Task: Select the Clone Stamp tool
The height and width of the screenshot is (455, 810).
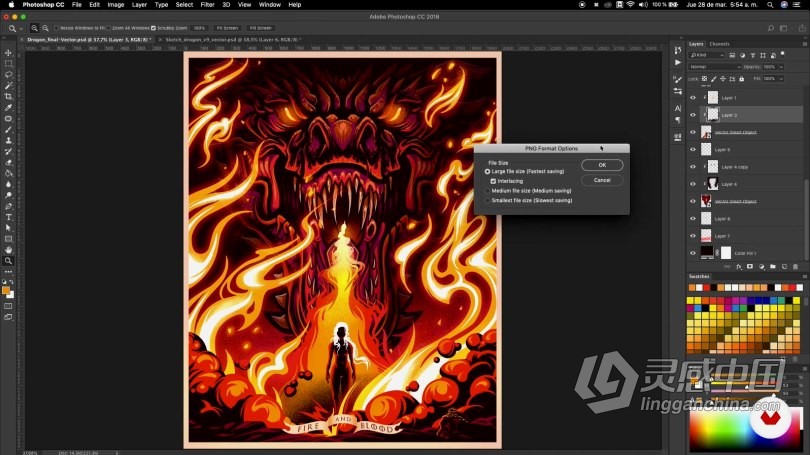Action: coord(8,140)
